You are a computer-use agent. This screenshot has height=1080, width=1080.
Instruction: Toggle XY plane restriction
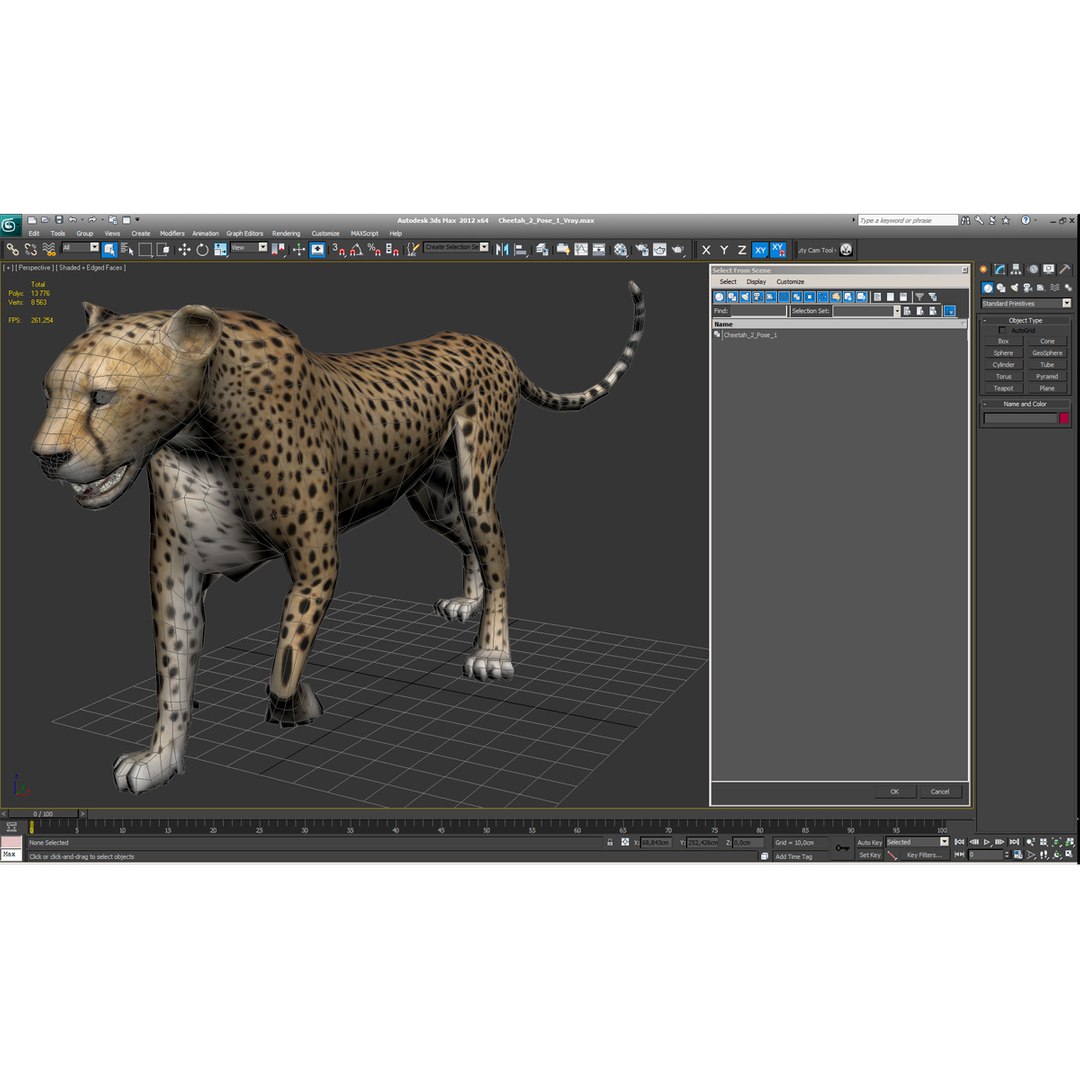(x=760, y=250)
